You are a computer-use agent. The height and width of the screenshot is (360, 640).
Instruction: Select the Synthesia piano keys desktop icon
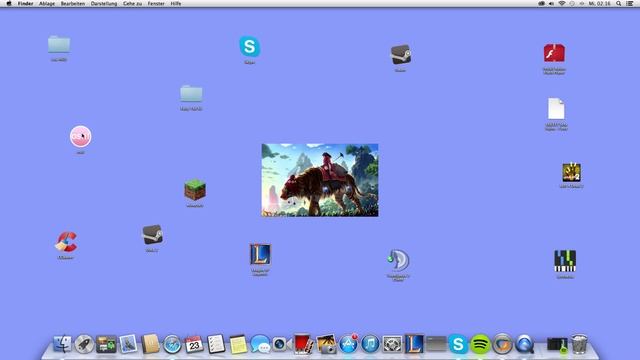point(565,261)
